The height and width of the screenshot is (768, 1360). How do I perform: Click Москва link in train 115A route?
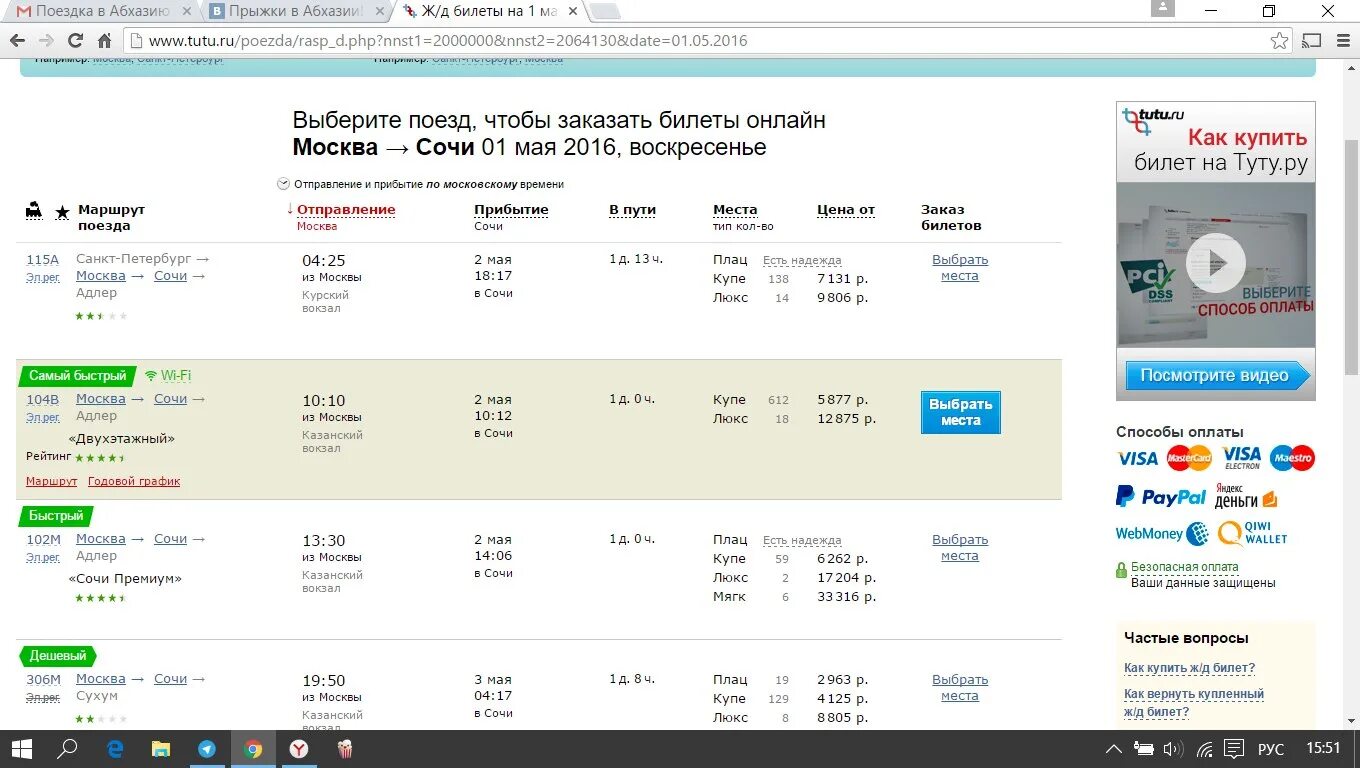(x=101, y=275)
